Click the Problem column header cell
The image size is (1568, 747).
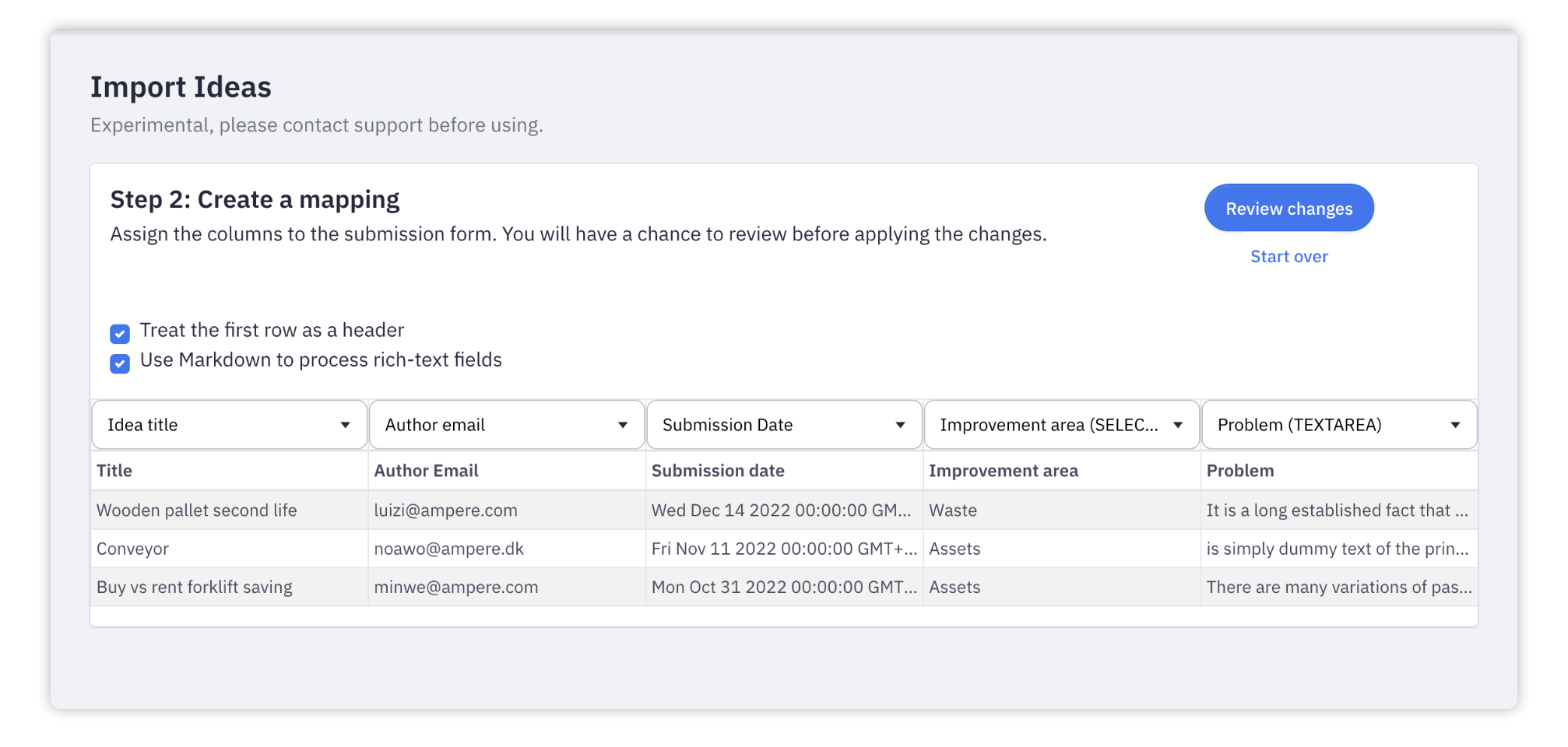[1240, 471]
